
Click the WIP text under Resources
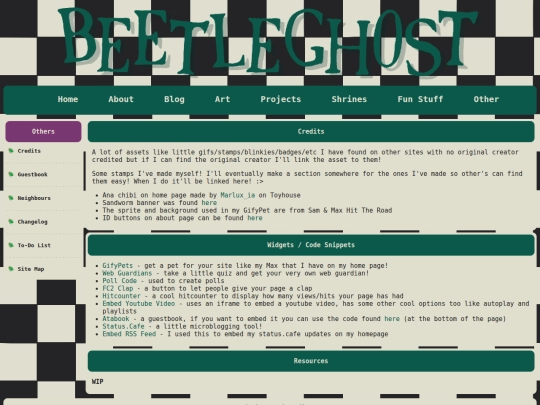tap(97, 382)
